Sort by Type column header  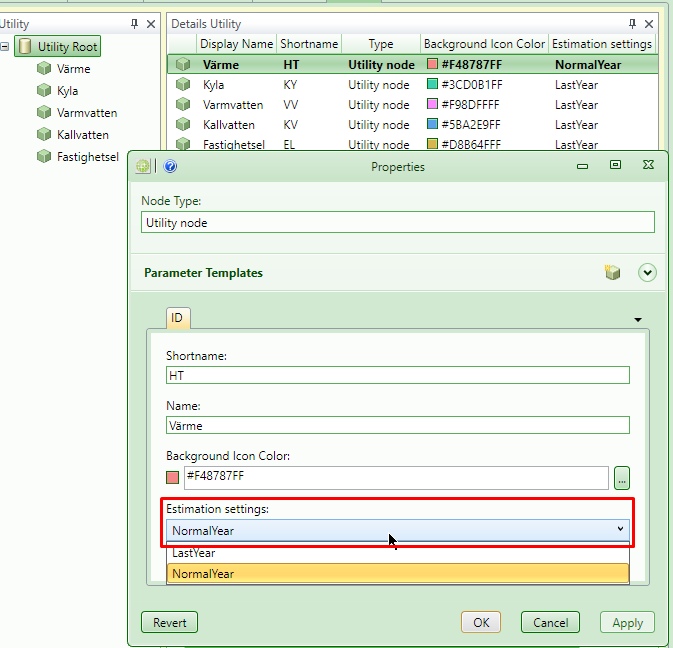pos(381,44)
